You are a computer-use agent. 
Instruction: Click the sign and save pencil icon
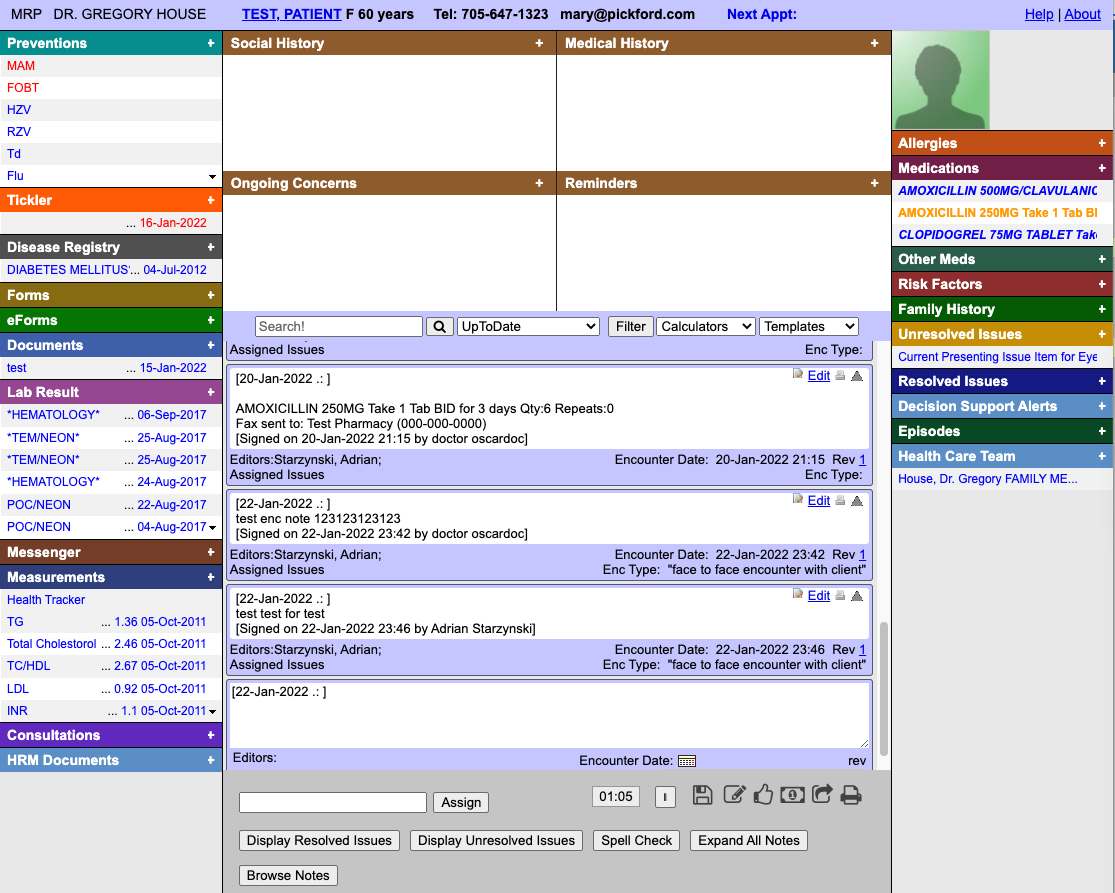pos(734,795)
